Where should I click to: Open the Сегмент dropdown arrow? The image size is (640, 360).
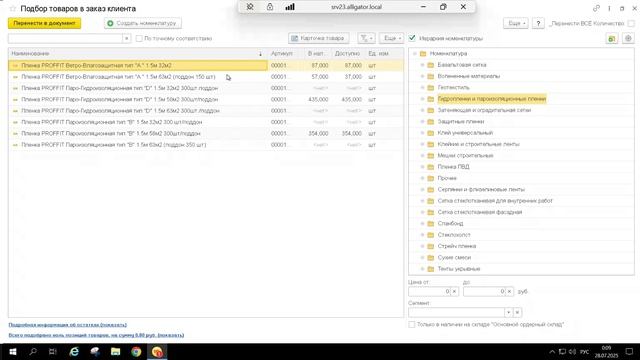[508, 312]
